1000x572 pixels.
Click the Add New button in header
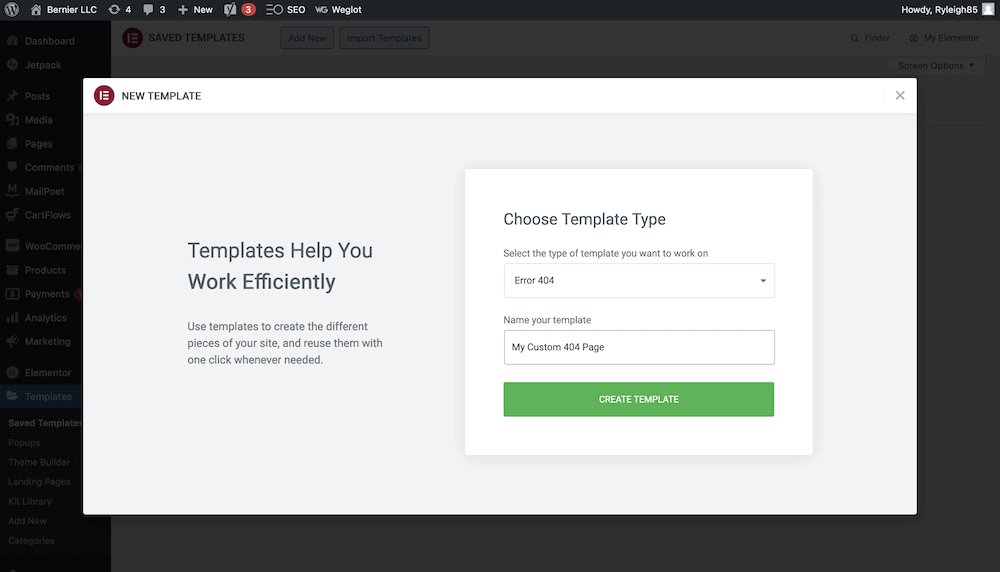click(306, 38)
